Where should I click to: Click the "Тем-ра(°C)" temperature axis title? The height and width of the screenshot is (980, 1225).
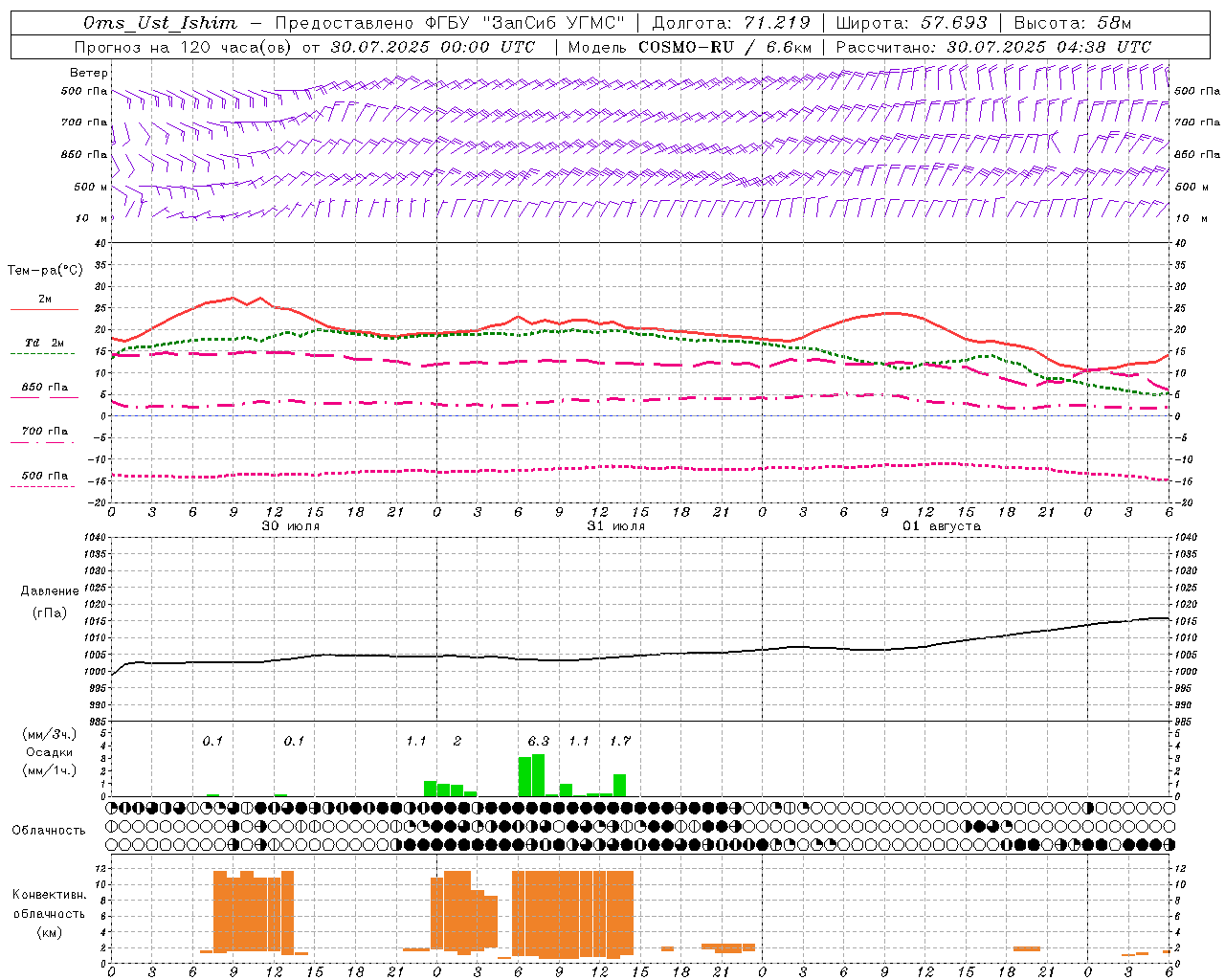point(45,271)
